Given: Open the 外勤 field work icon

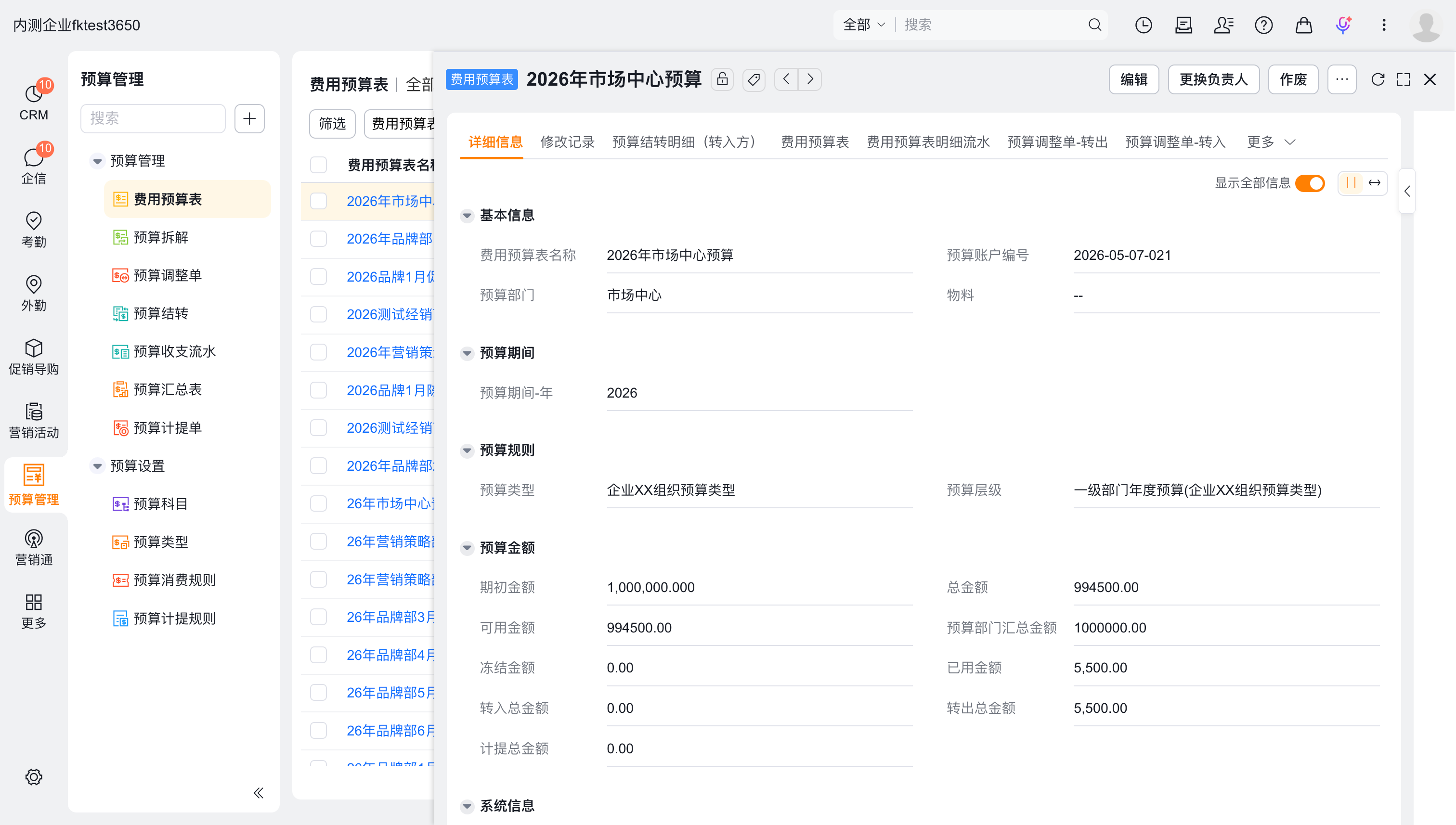Looking at the screenshot, I should 33,293.
